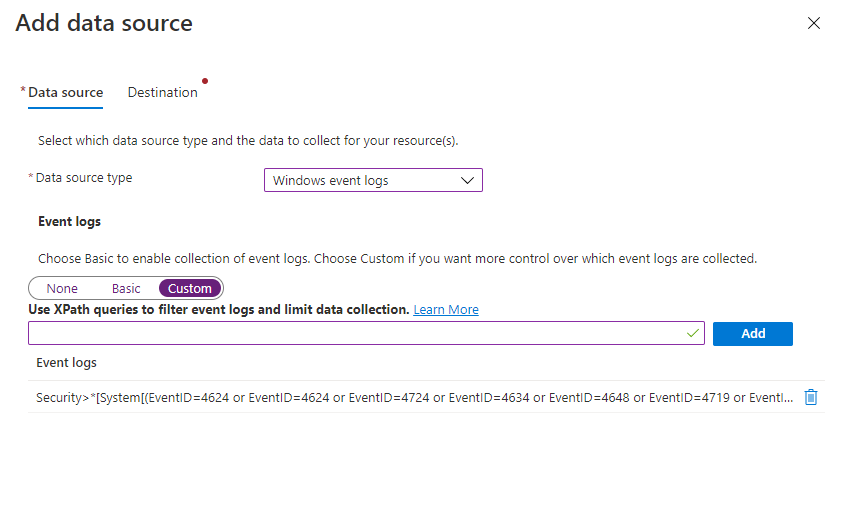
Task: Switch event log collection to Basic
Action: (x=126, y=288)
